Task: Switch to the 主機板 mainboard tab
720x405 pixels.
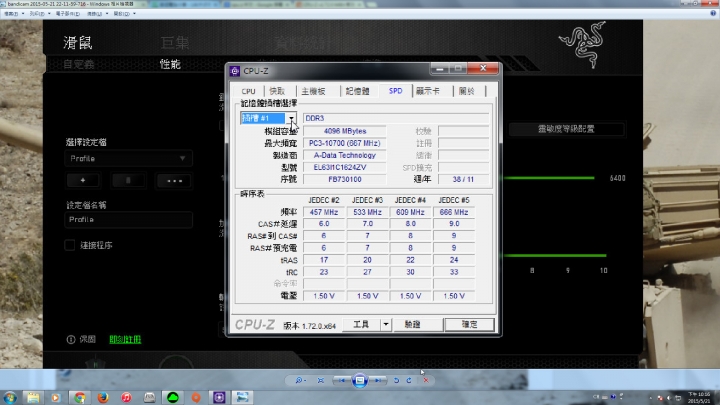Action: click(314, 91)
